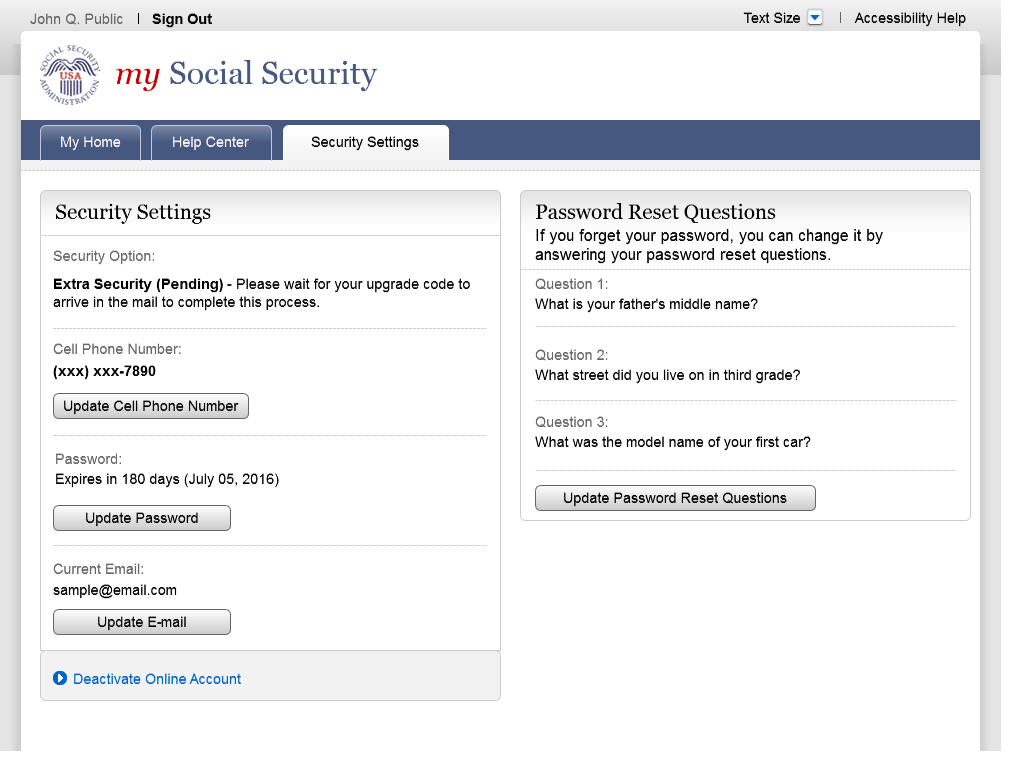Open the My Home tab
The image size is (1010, 760).
coord(90,142)
